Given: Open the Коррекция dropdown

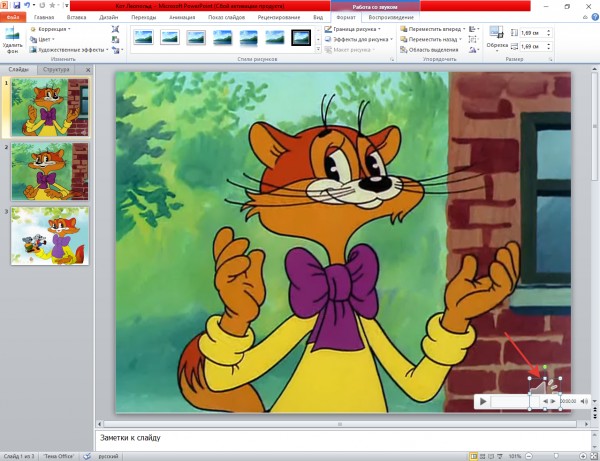Looking at the screenshot, I should (x=50, y=29).
